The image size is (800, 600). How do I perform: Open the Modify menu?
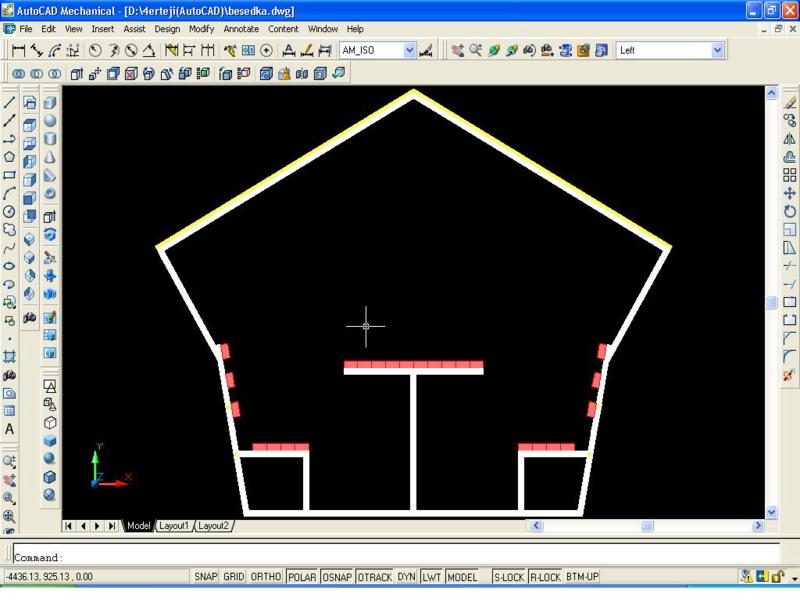(x=201, y=29)
